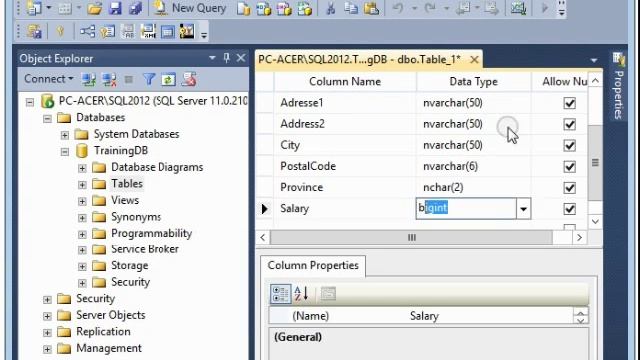Click the Analysis Services MDX Query icon
The height and width of the screenshot is (360, 640).
264,9
